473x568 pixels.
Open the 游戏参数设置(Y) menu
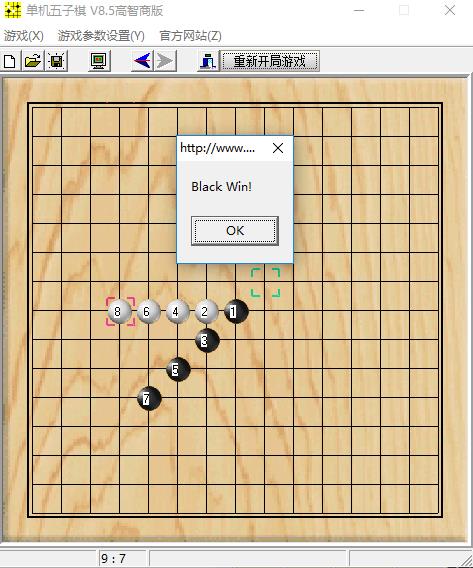(x=101, y=36)
